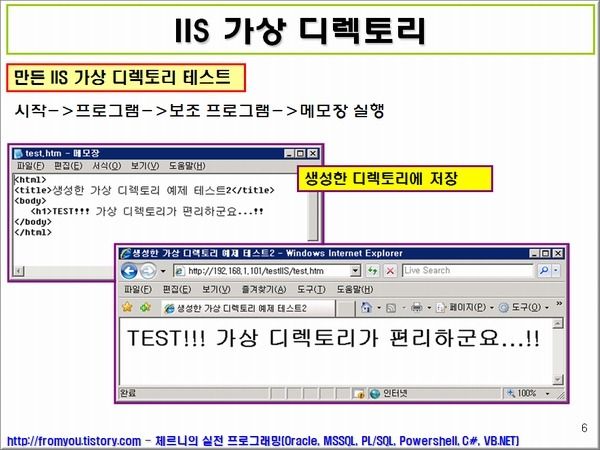Screen dimensions: 600x450
Task: Click the <title> line in Notepad
Action: (144, 190)
